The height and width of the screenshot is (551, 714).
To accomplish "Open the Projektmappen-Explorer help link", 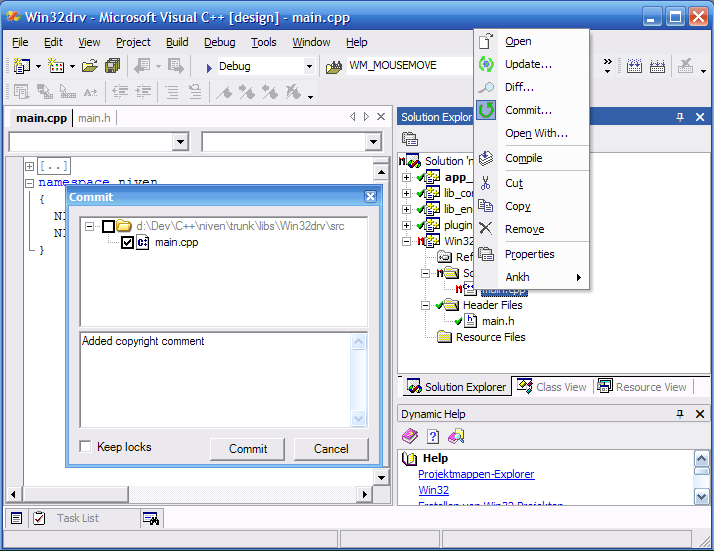I will click(476, 474).
